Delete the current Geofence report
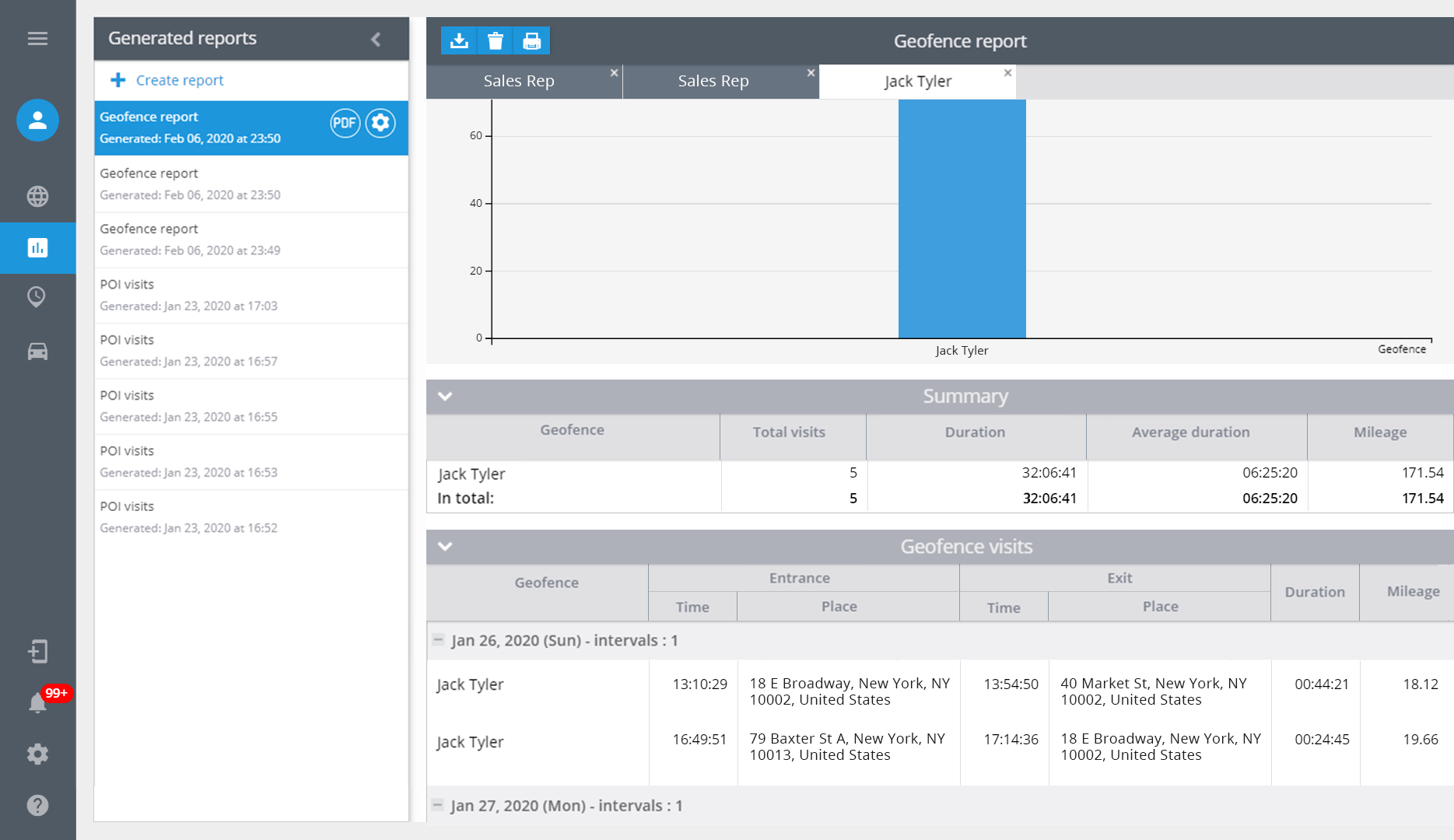1454x840 pixels. point(496,40)
